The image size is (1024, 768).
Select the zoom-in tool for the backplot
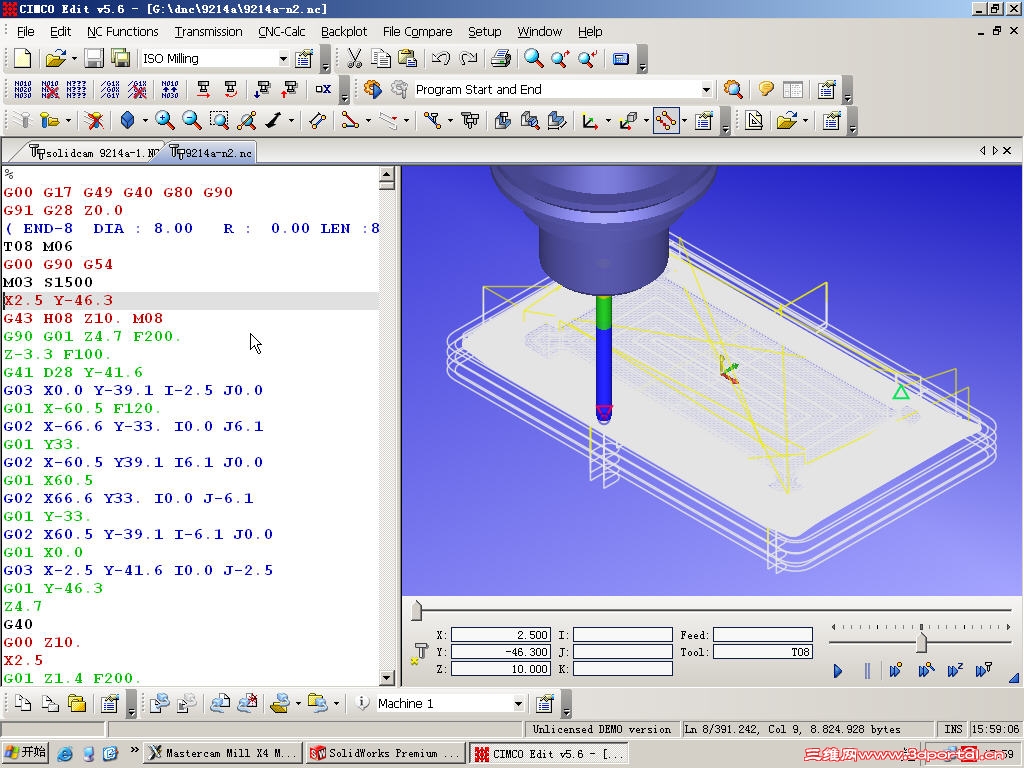tap(165, 120)
